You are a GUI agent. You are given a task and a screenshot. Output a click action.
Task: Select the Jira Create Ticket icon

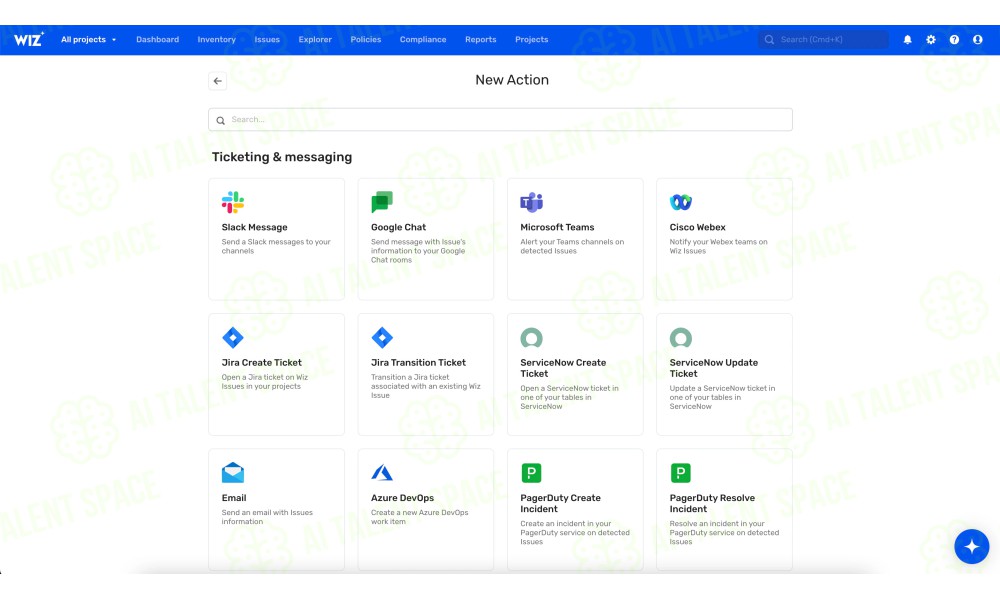click(x=233, y=338)
